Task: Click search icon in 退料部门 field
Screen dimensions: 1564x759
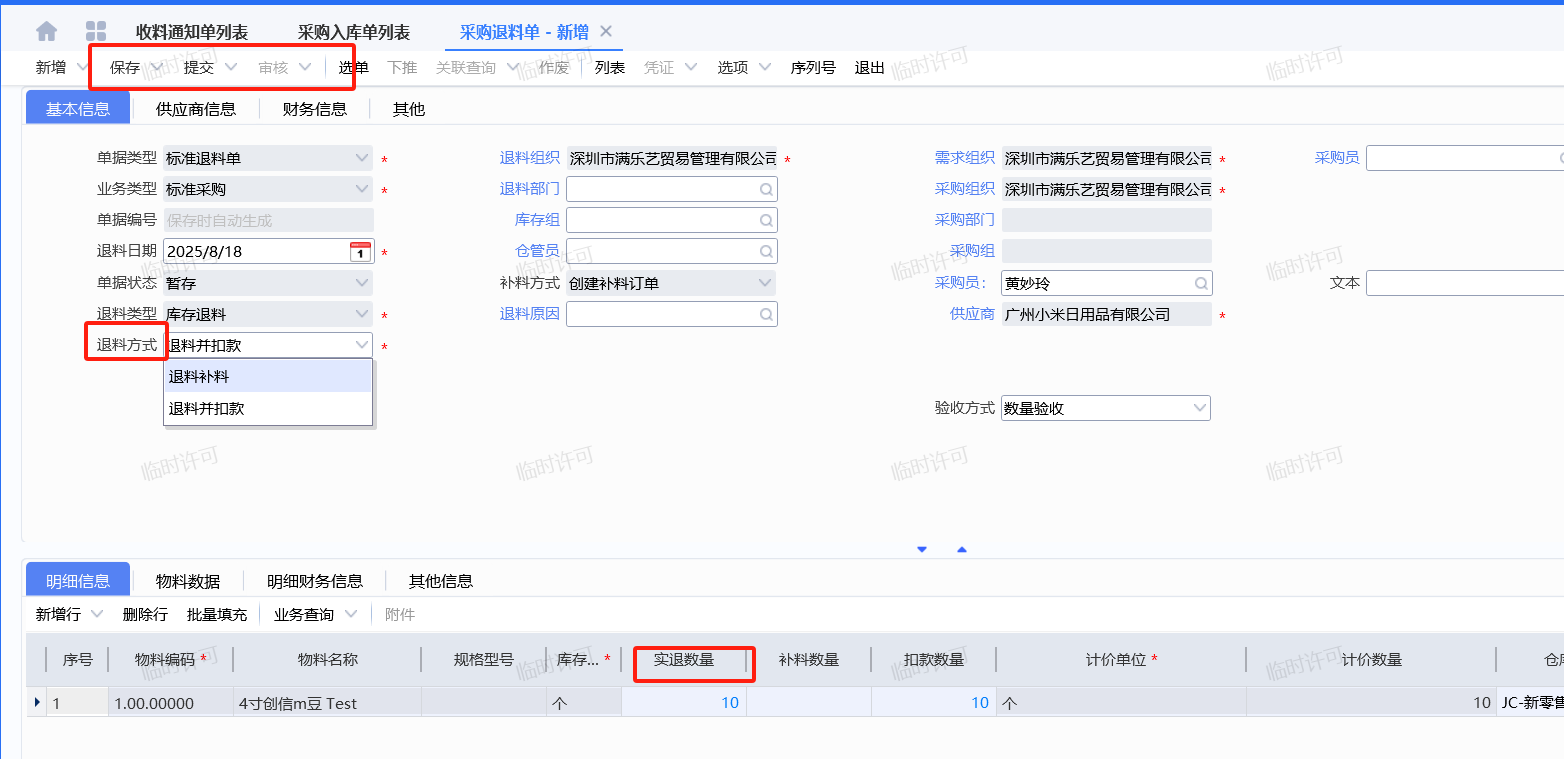Action: coord(765,190)
